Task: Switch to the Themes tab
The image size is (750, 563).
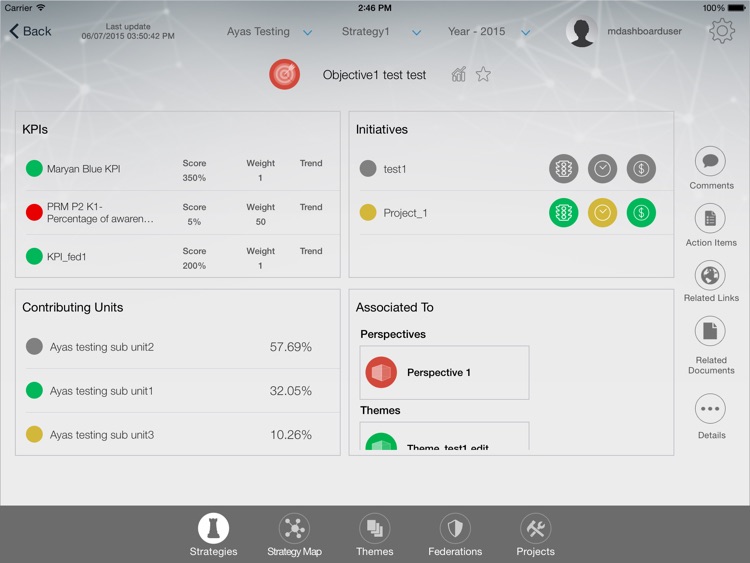Action: 375,535
